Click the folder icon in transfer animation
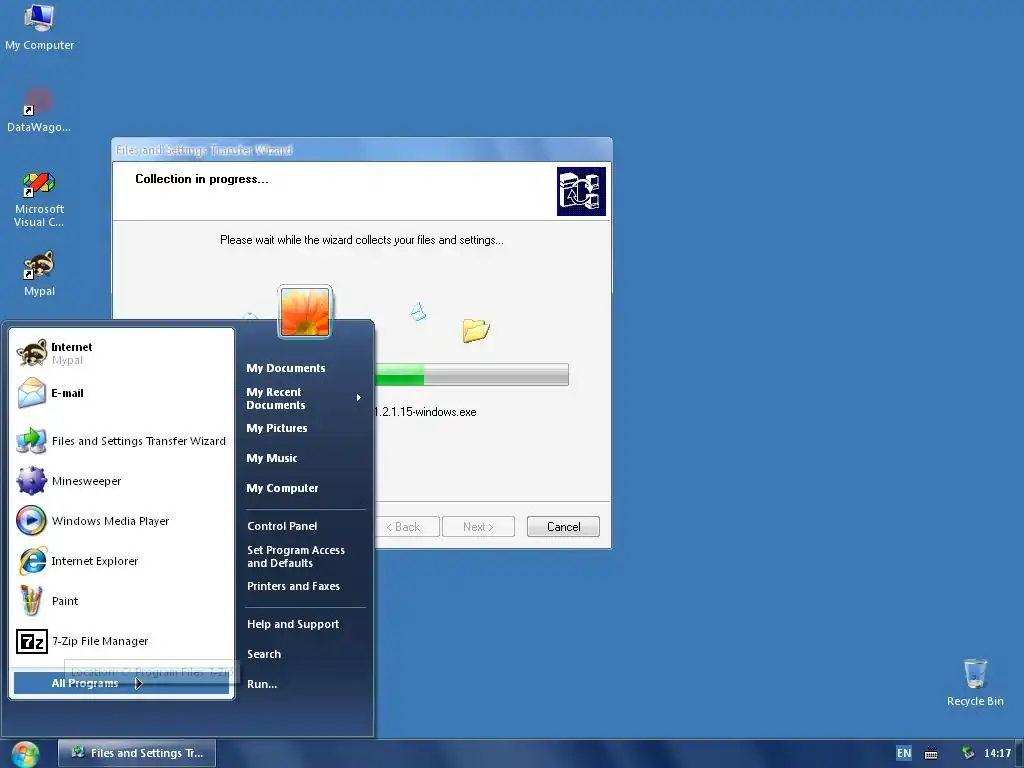 coord(475,330)
